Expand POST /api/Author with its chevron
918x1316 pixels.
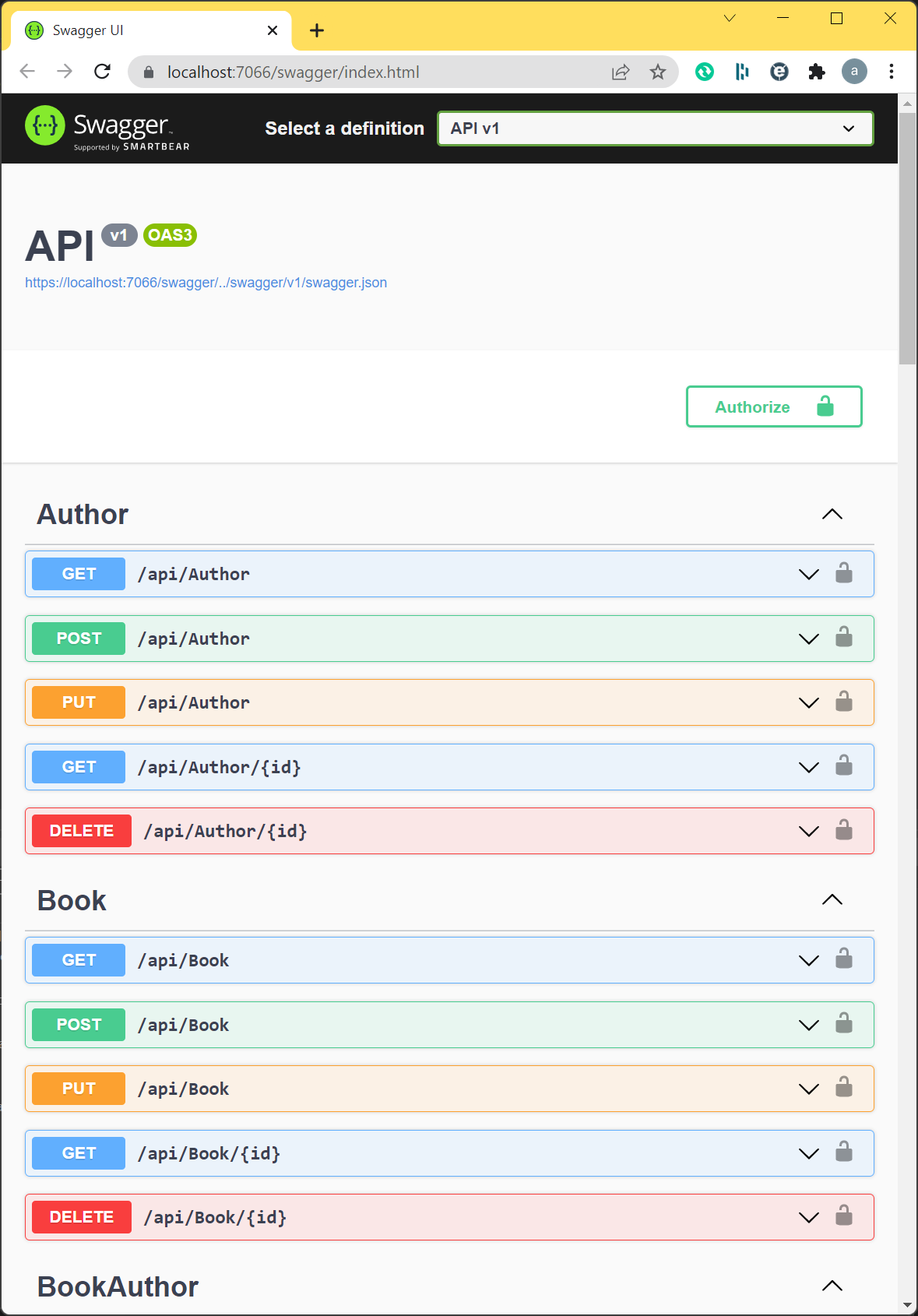pos(809,639)
